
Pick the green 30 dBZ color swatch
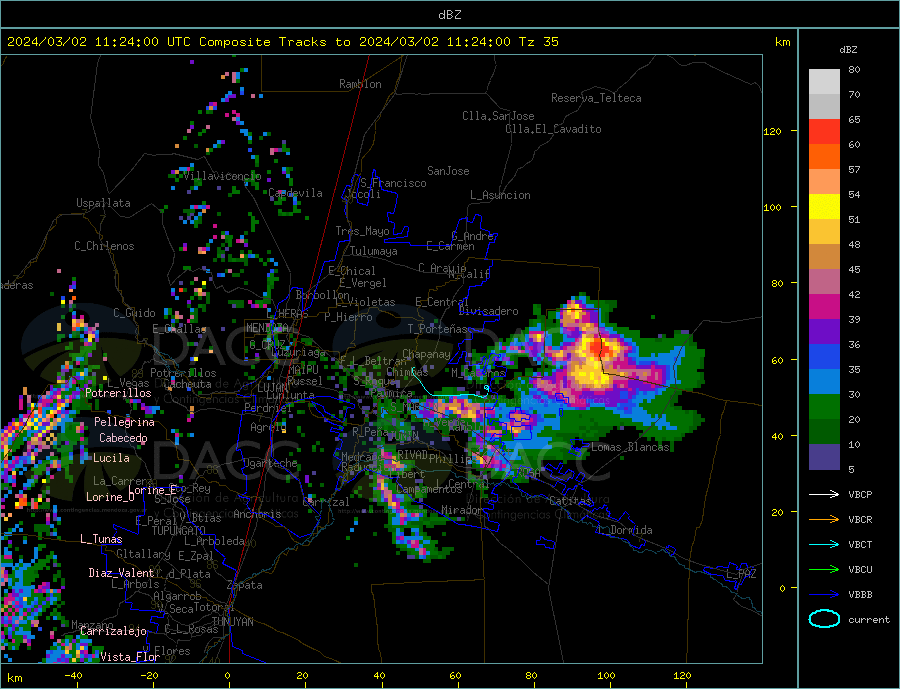[824, 407]
